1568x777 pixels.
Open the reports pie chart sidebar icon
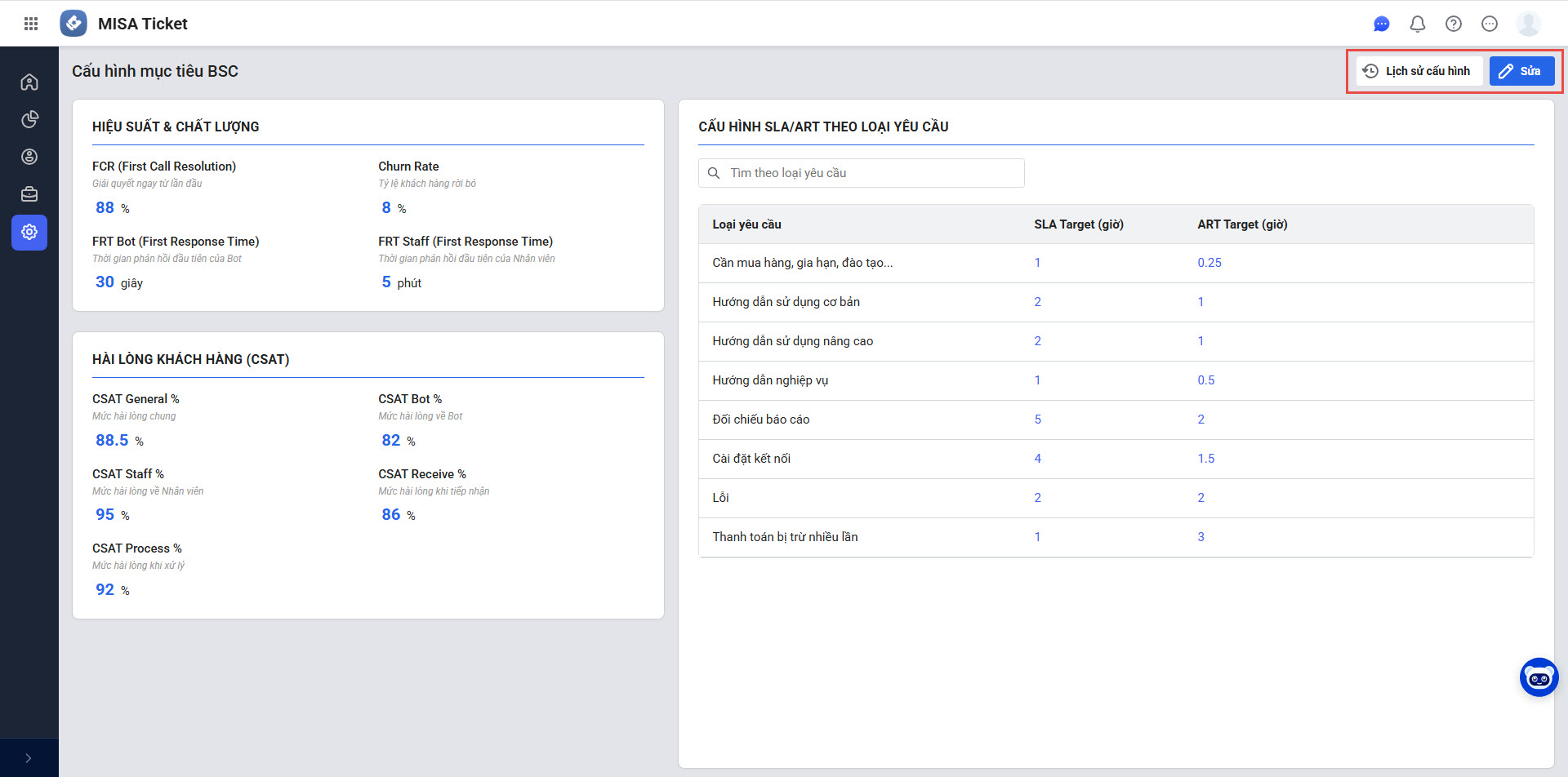29,119
